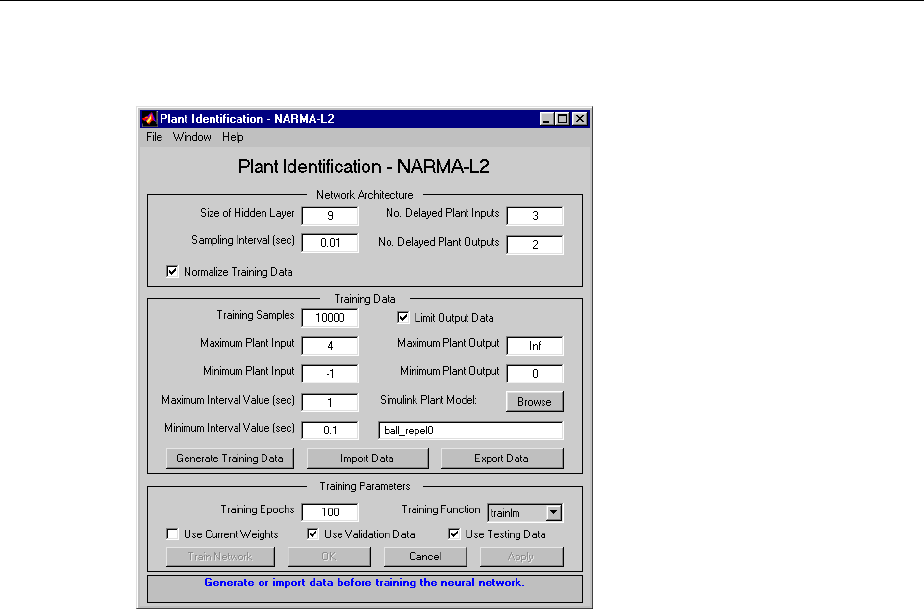Click the Plant Identification - NARMA-L2 heading

[364, 166]
